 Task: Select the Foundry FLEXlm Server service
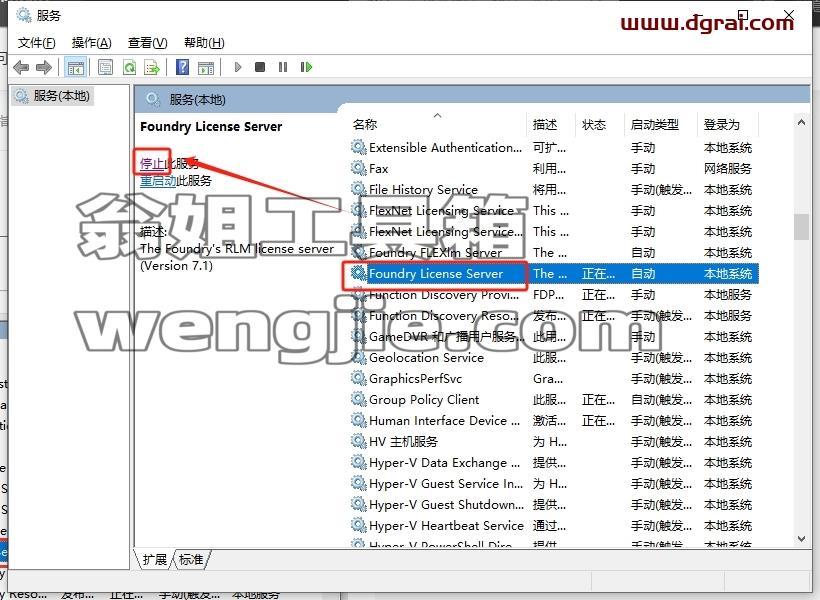coord(553,252)
